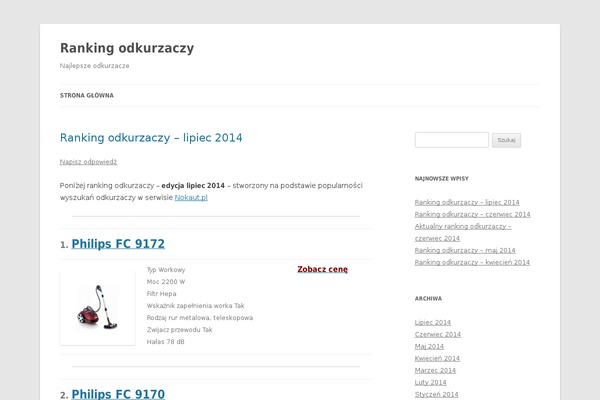Open post title Ranking odkurzaczy – lipiec 2014
600x400 pixels.
pos(151,138)
